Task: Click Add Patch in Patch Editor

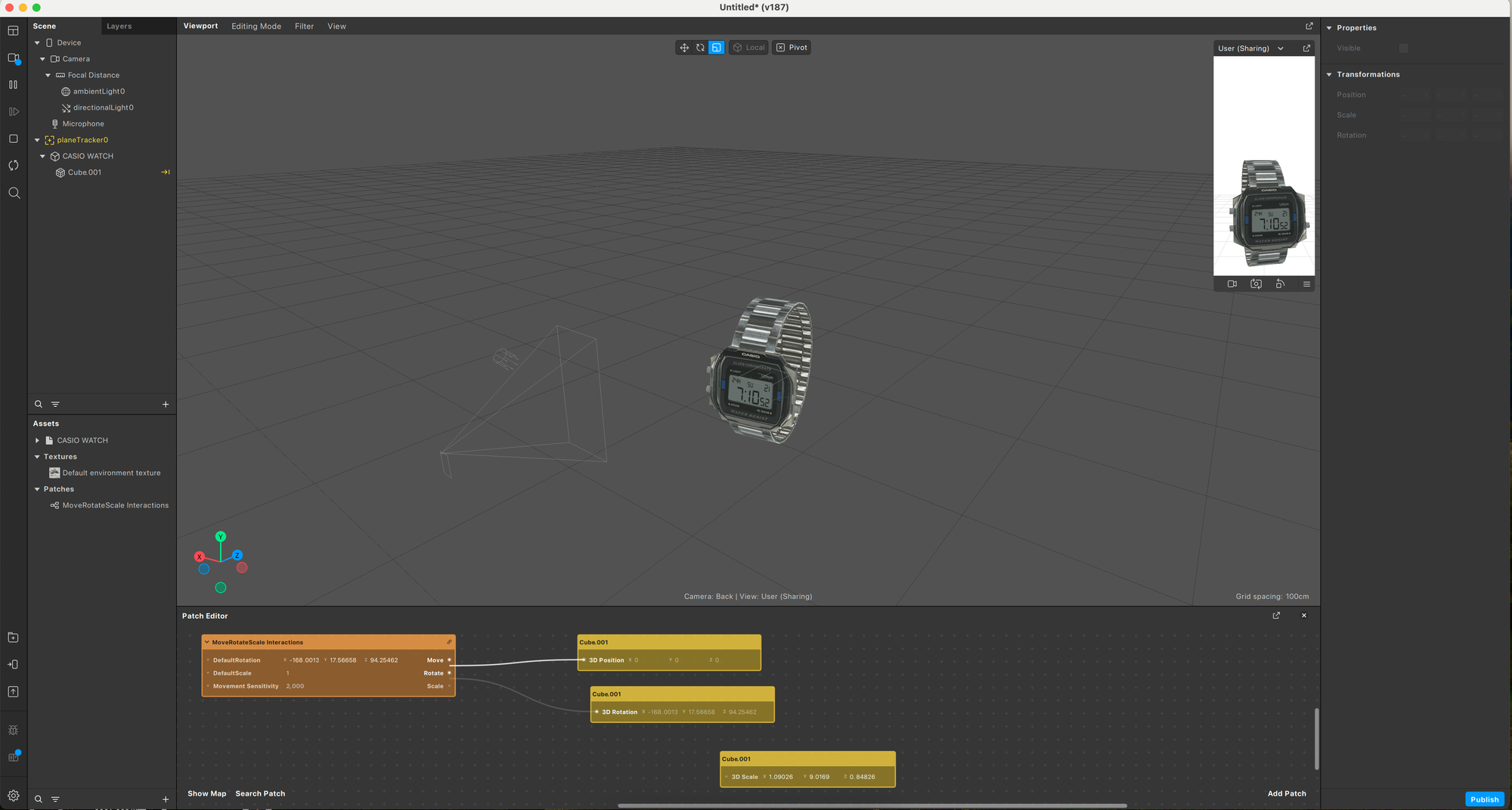Action: click(1286, 793)
